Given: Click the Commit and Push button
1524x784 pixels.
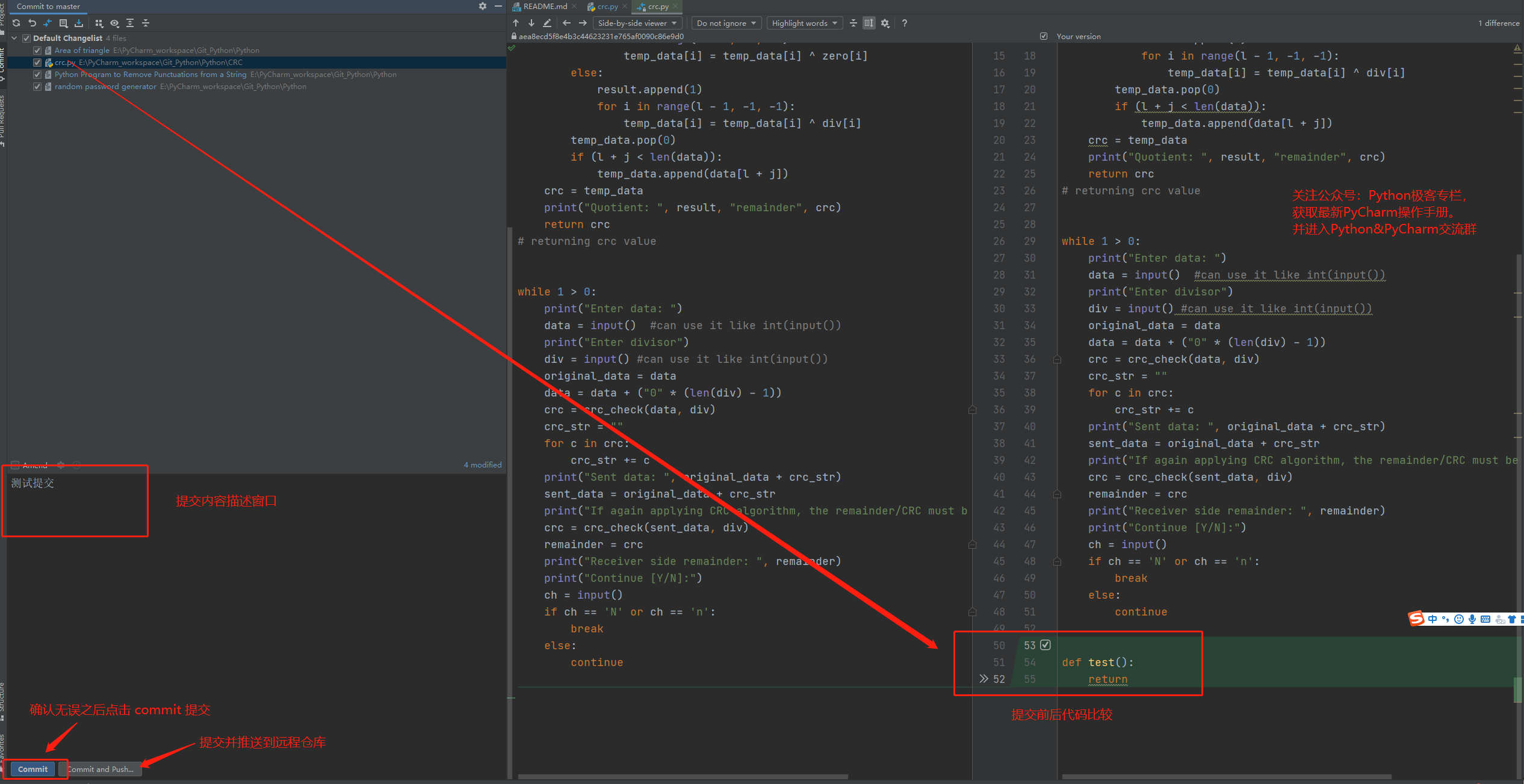Looking at the screenshot, I should (x=101, y=769).
